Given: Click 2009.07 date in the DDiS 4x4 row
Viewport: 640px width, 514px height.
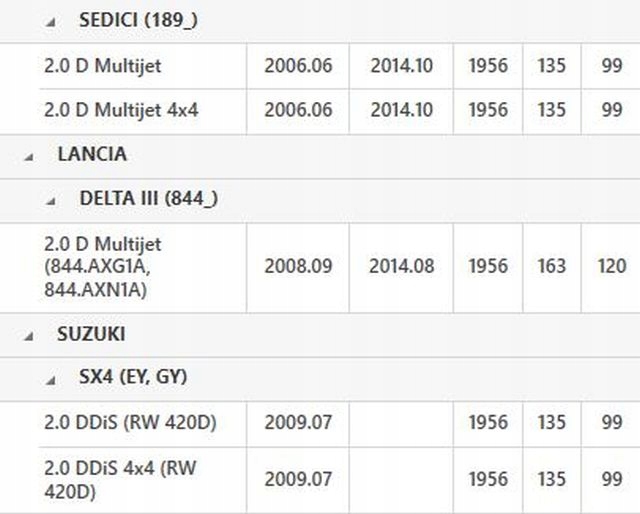Looking at the screenshot, I should click(298, 479).
